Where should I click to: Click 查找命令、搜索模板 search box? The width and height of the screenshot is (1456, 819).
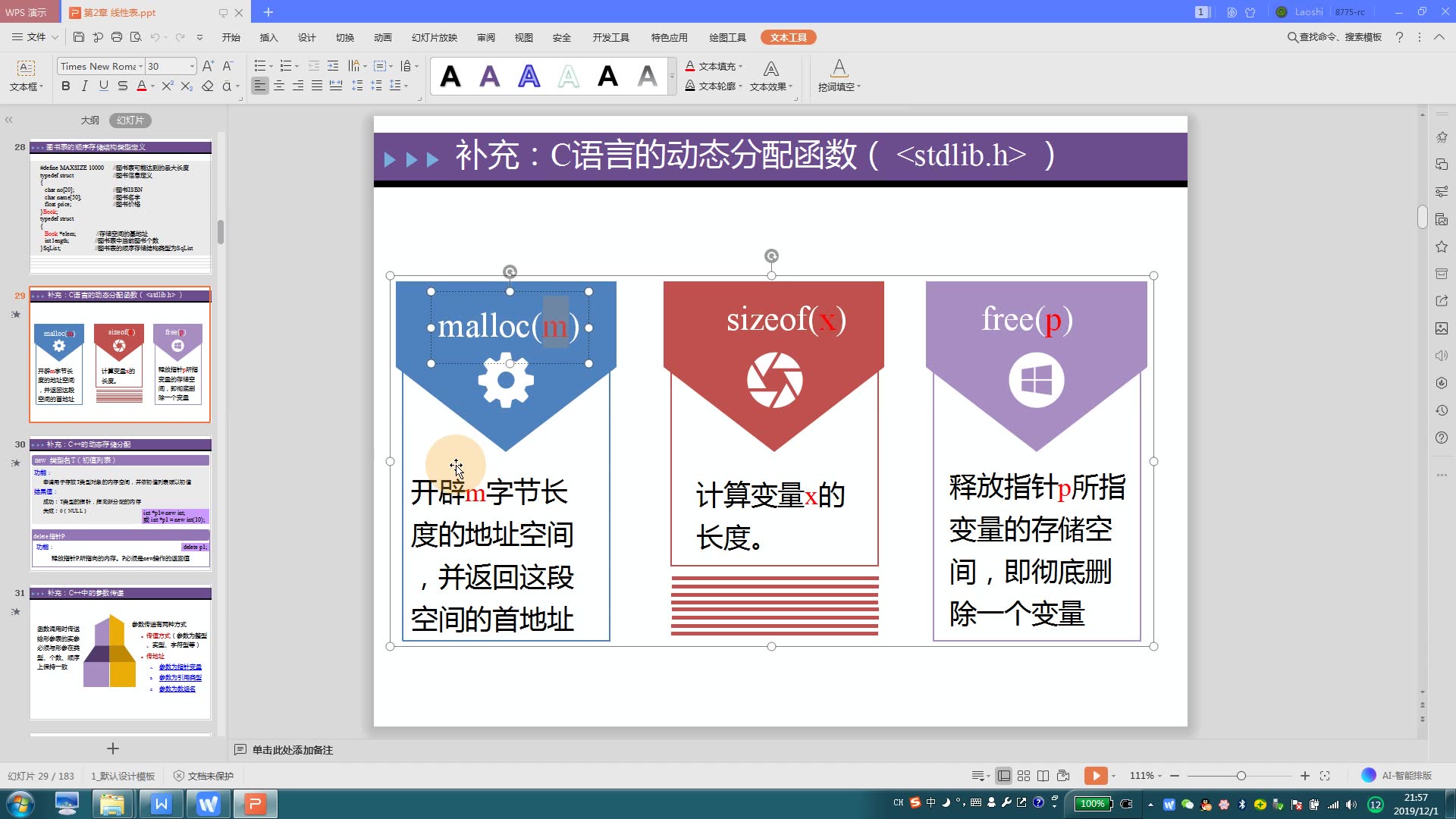click(x=1335, y=37)
